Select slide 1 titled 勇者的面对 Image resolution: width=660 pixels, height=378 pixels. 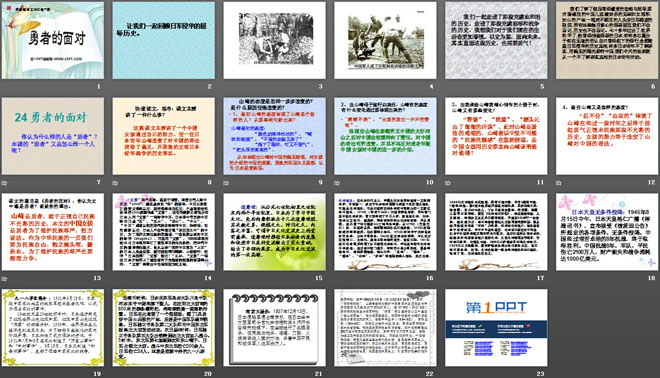pos(53,40)
